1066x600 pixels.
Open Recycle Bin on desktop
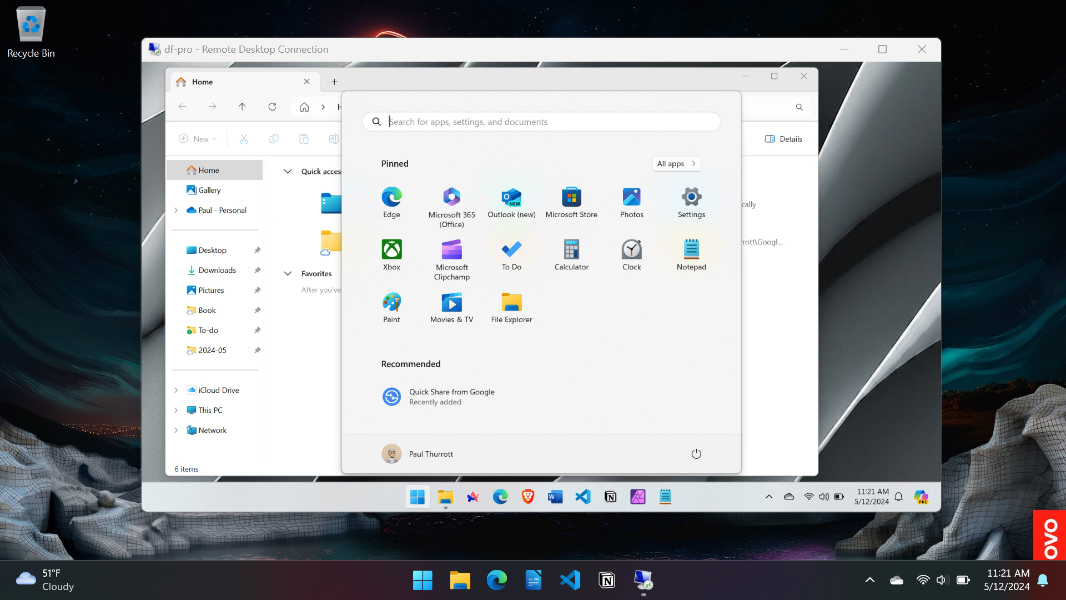click(31, 33)
